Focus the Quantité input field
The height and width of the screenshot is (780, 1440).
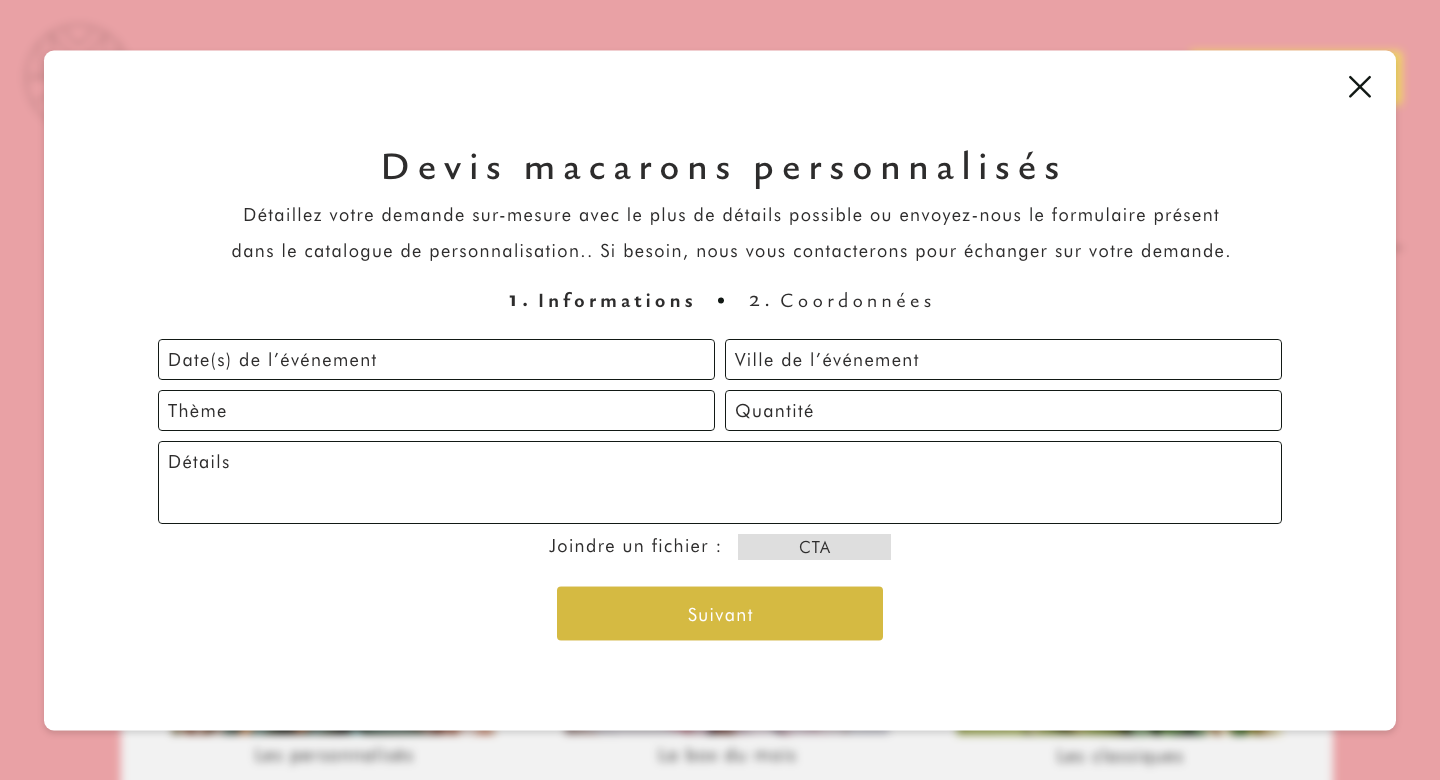point(1003,410)
